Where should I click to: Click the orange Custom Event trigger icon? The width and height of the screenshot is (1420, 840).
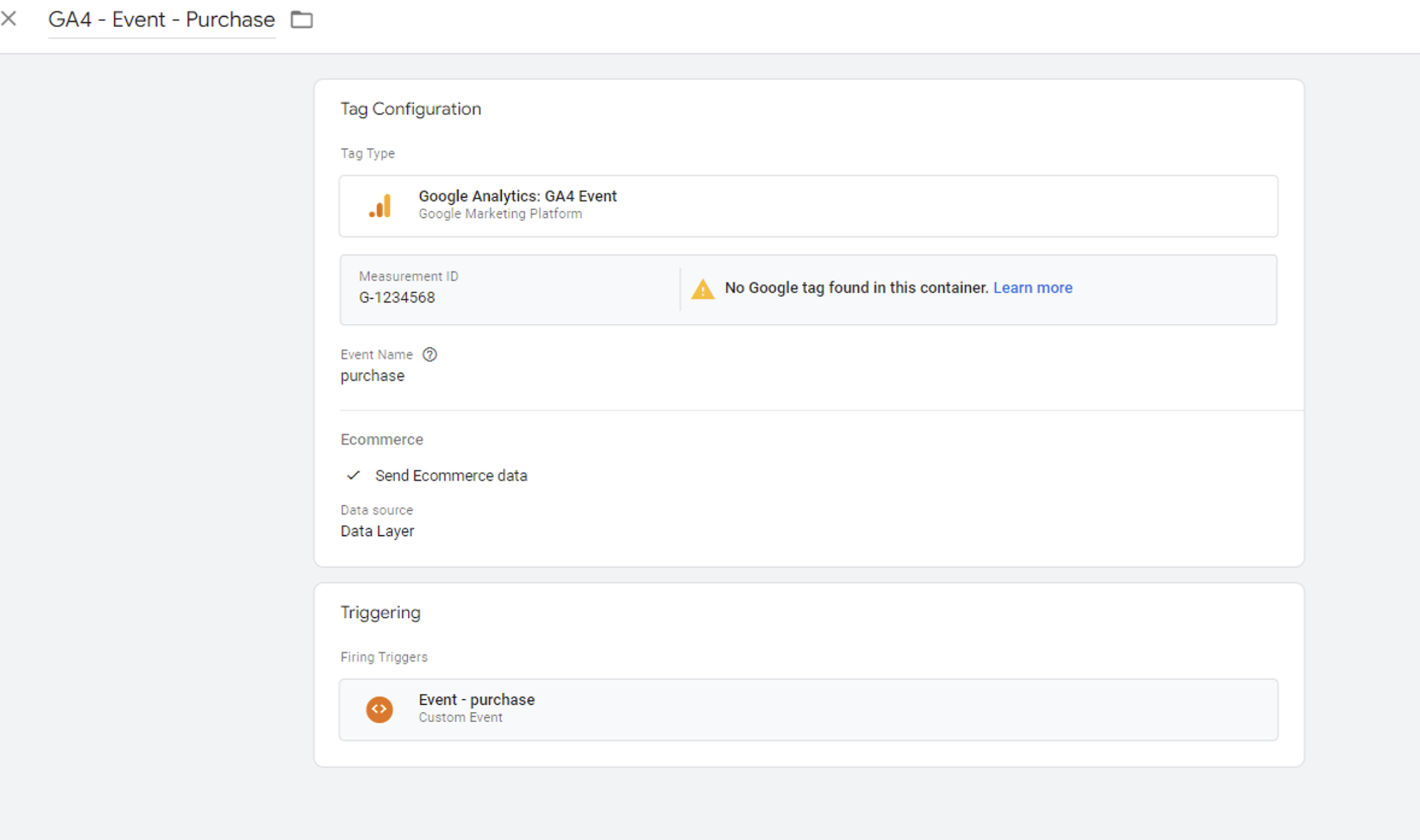point(379,709)
